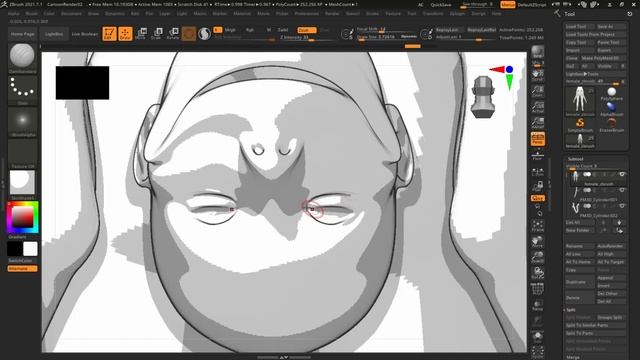
Task: Click the Scroll canvas icon
Action: (538, 75)
